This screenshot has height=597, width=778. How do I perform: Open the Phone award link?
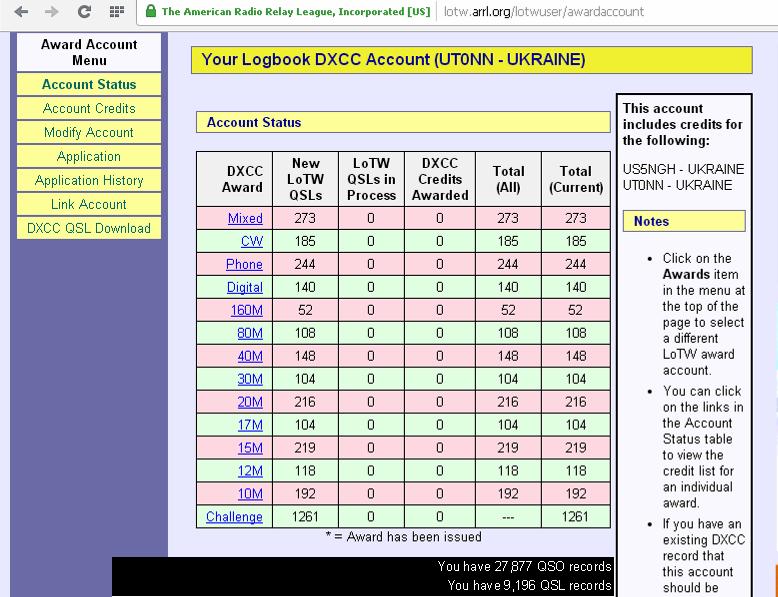pyautogui.click(x=244, y=264)
